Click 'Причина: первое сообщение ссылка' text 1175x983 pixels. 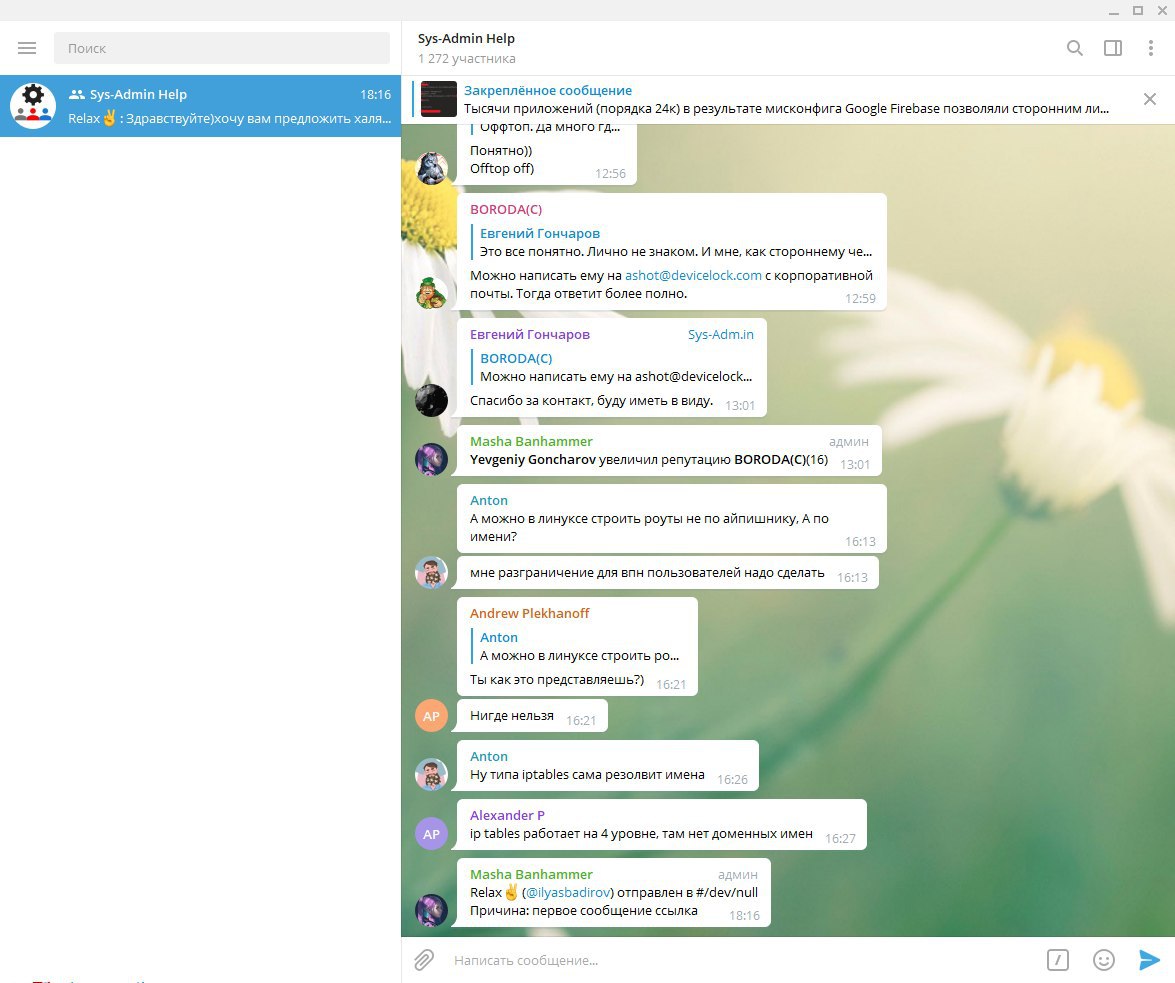584,910
